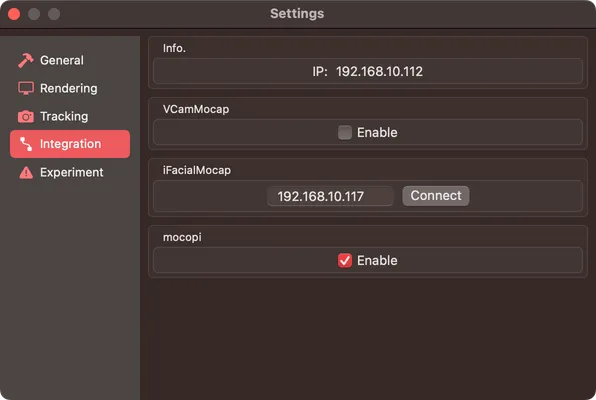This screenshot has height=400, width=596.
Task: Select the Integration label in the sidebar
Action: 71,144
